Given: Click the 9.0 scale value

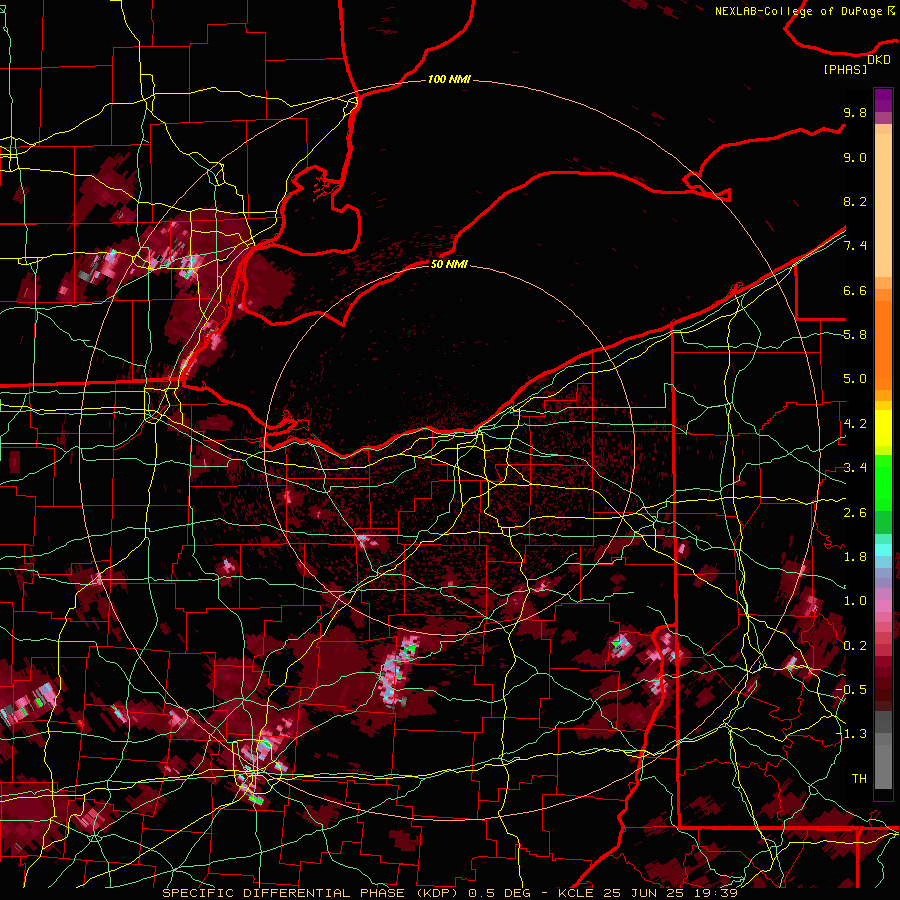Looking at the screenshot, I should pyautogui.click(x=855, y=157).
